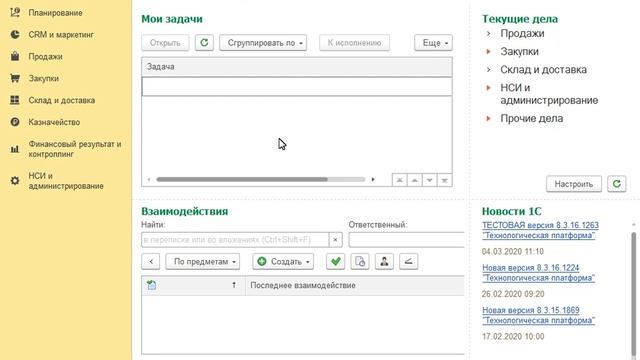Viewport: 640px width, 360px height.
Task: Click the НСИ и администрирование gear icon
Action: click(15, 180)
